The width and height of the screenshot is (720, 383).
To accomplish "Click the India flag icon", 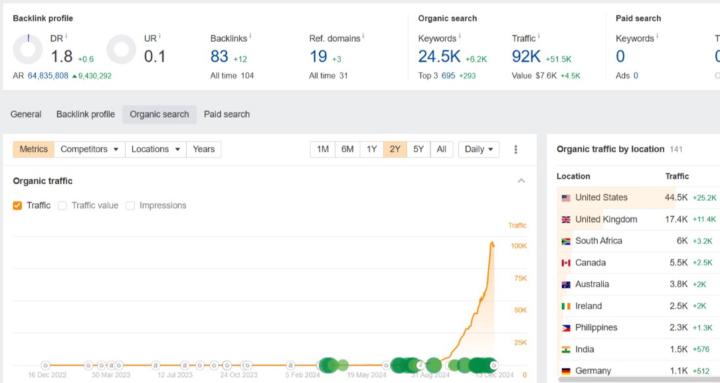I will point(566,349).
